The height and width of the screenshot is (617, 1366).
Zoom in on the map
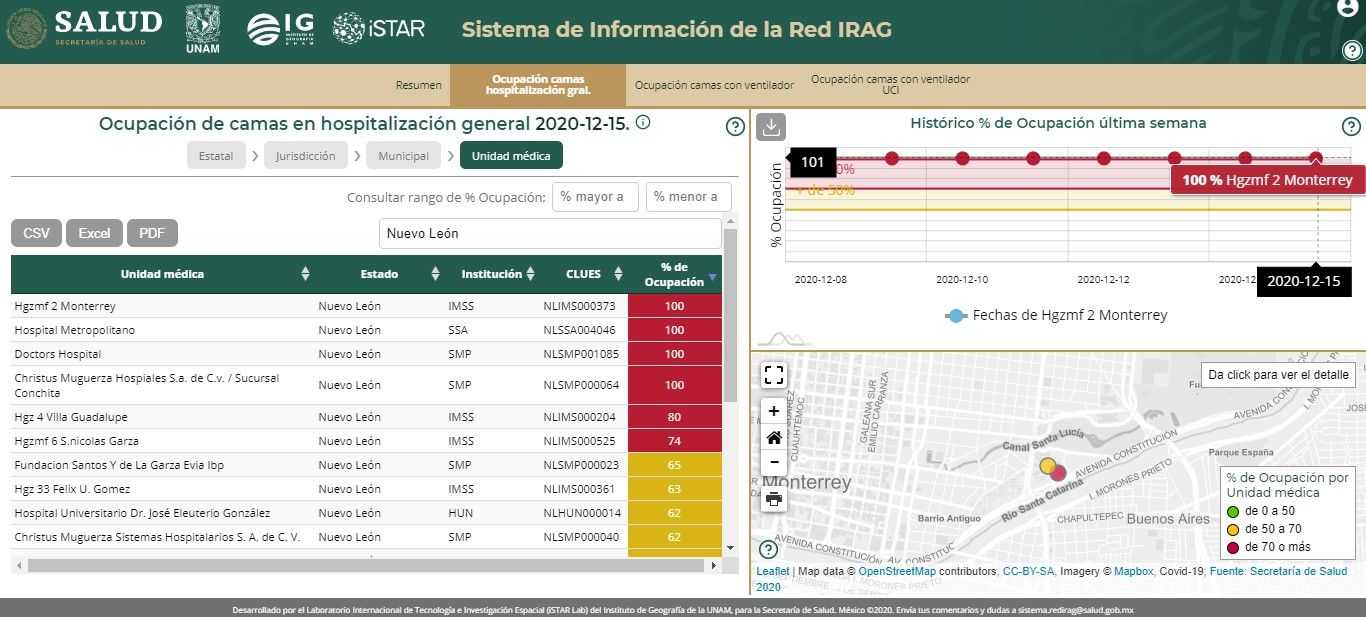tap(773, 411)
